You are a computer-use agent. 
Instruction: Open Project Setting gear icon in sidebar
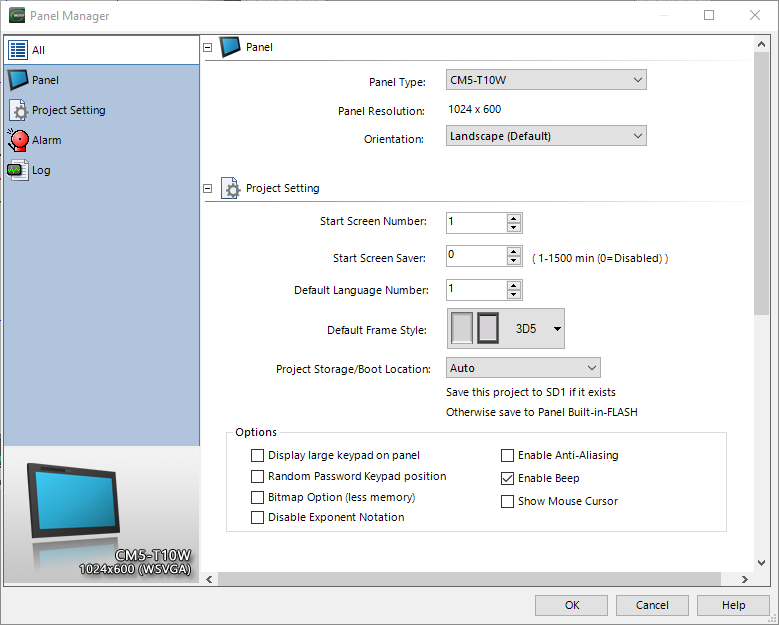tap(18, 110)
